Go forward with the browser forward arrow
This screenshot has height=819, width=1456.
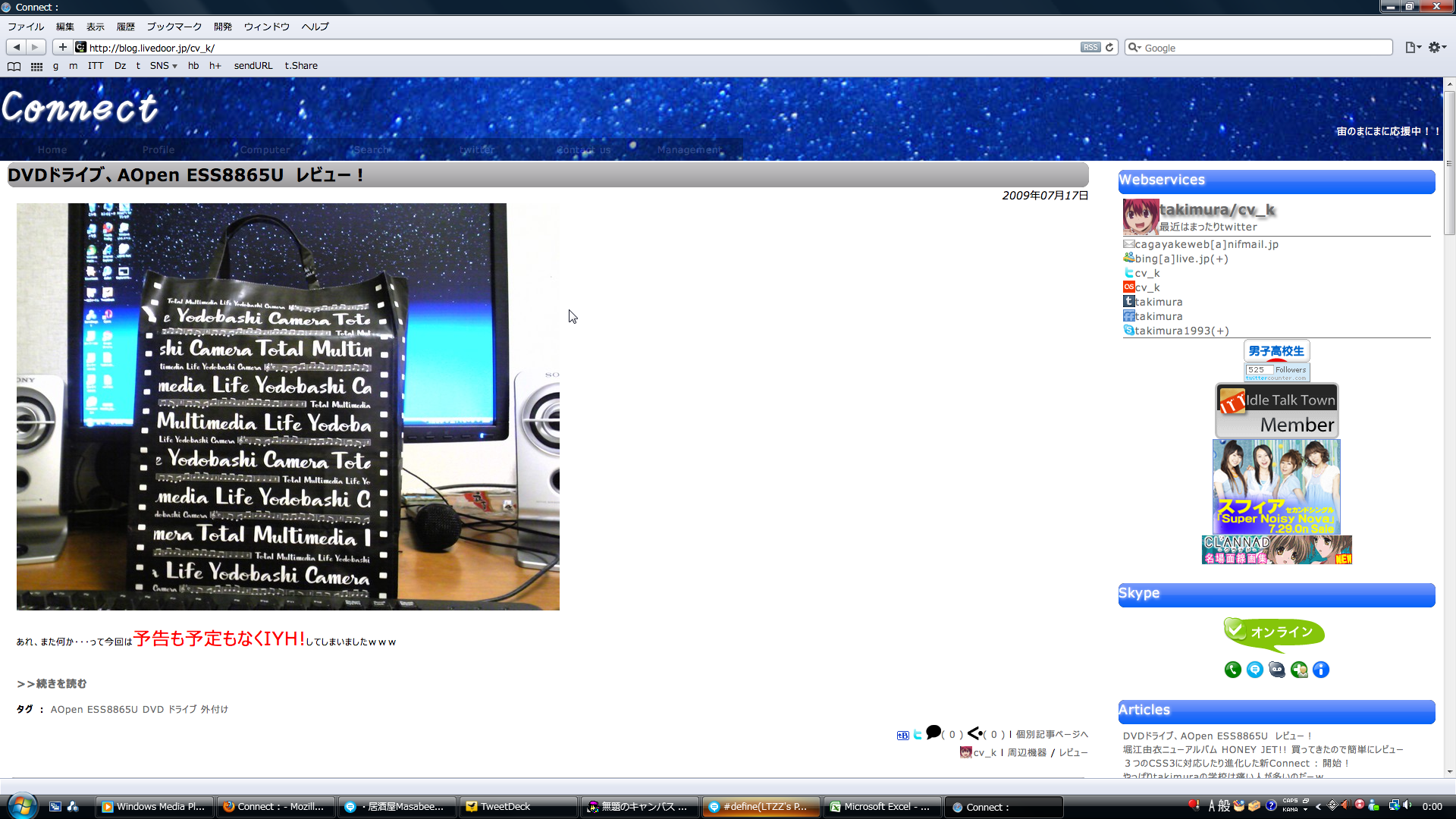35,47
